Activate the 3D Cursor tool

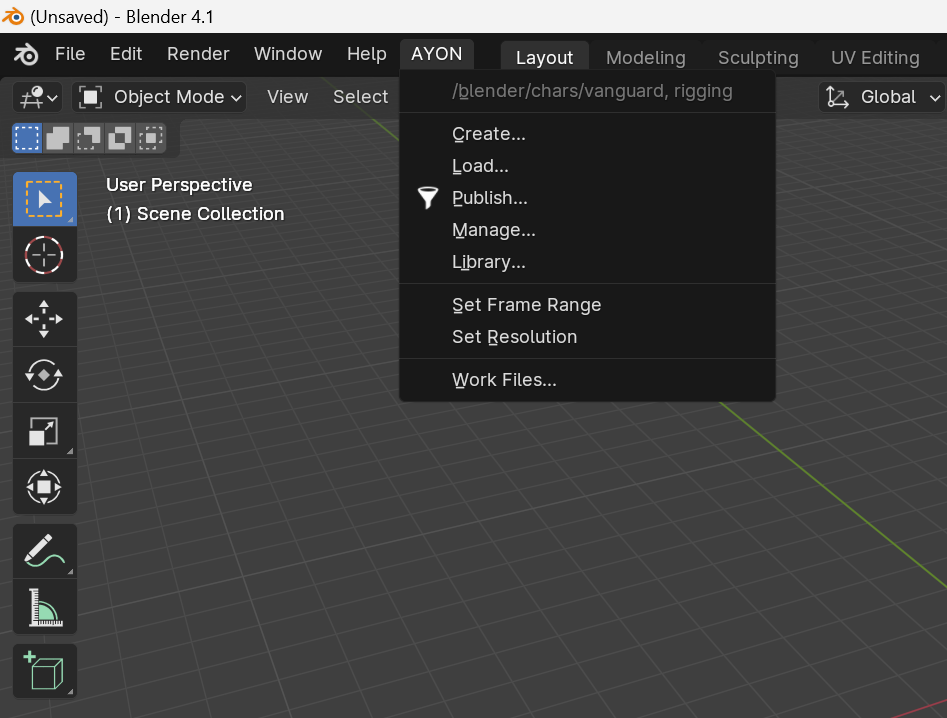click(x=45, y=255)
